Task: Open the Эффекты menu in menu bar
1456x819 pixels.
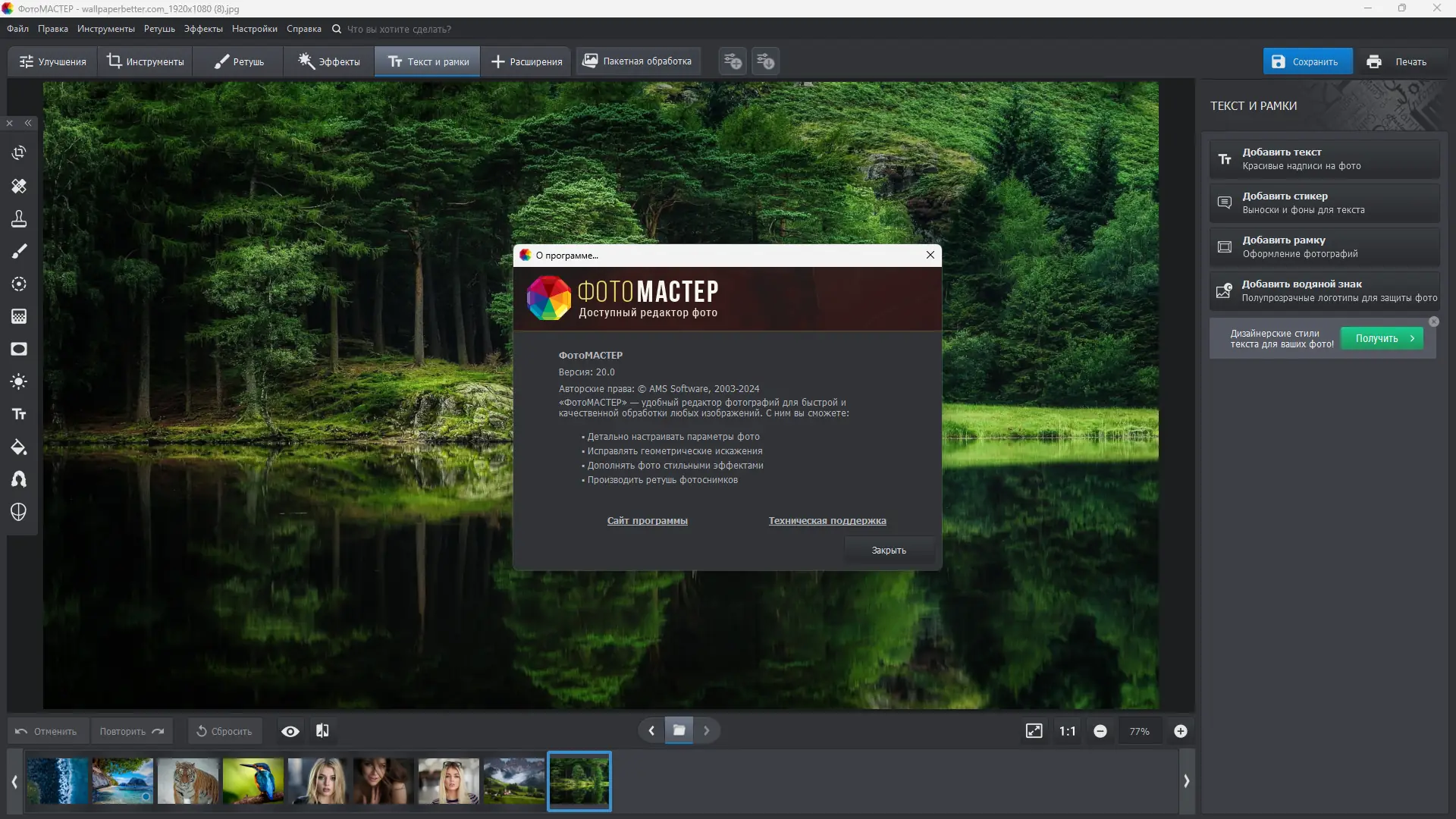Action: pos(203,29)
